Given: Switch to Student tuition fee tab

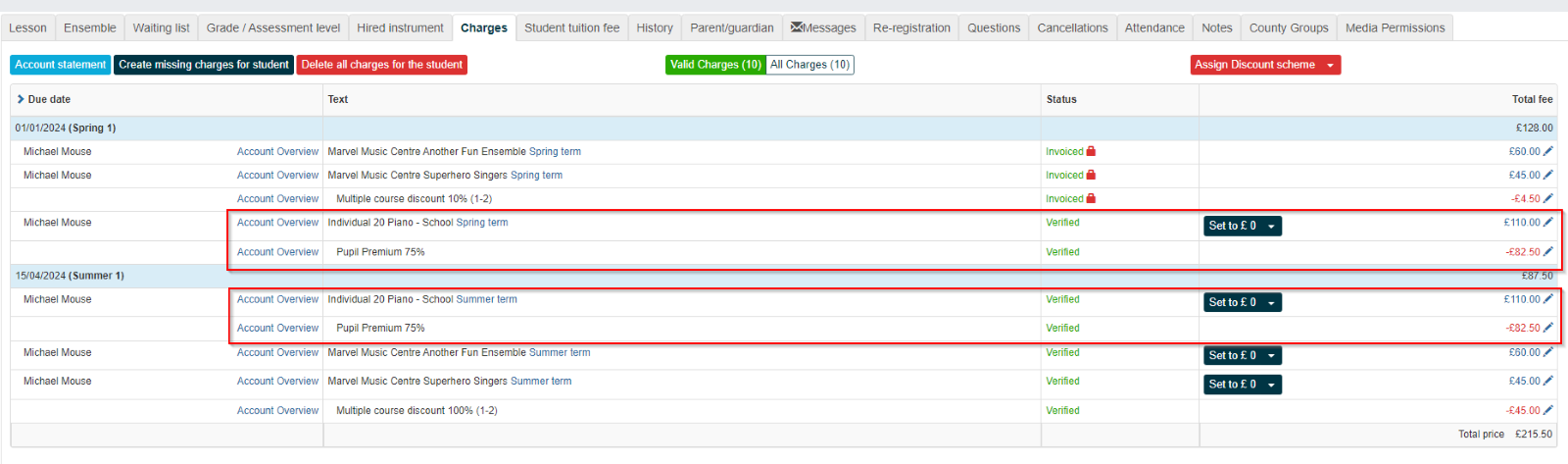Looking at the screenshot, I should coord(572,27).
